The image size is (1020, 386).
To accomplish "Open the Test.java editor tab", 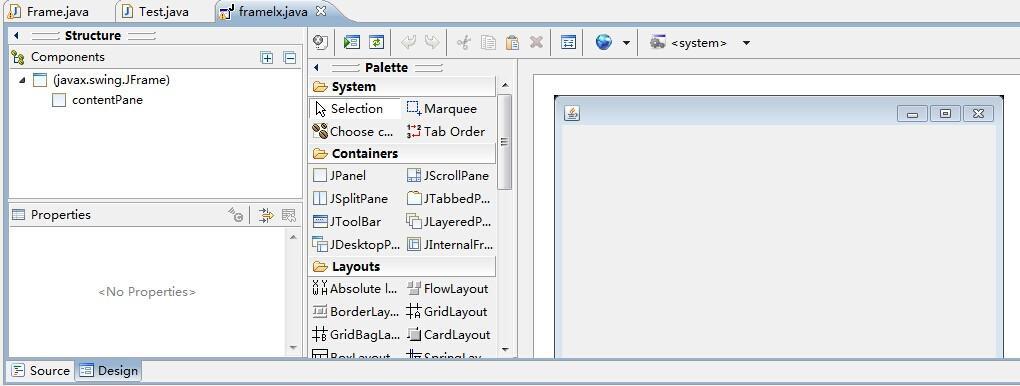I will click(156, 12).
